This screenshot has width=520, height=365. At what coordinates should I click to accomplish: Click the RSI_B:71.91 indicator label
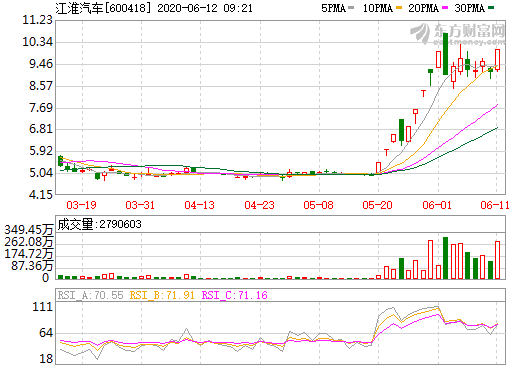coord(162,295)
